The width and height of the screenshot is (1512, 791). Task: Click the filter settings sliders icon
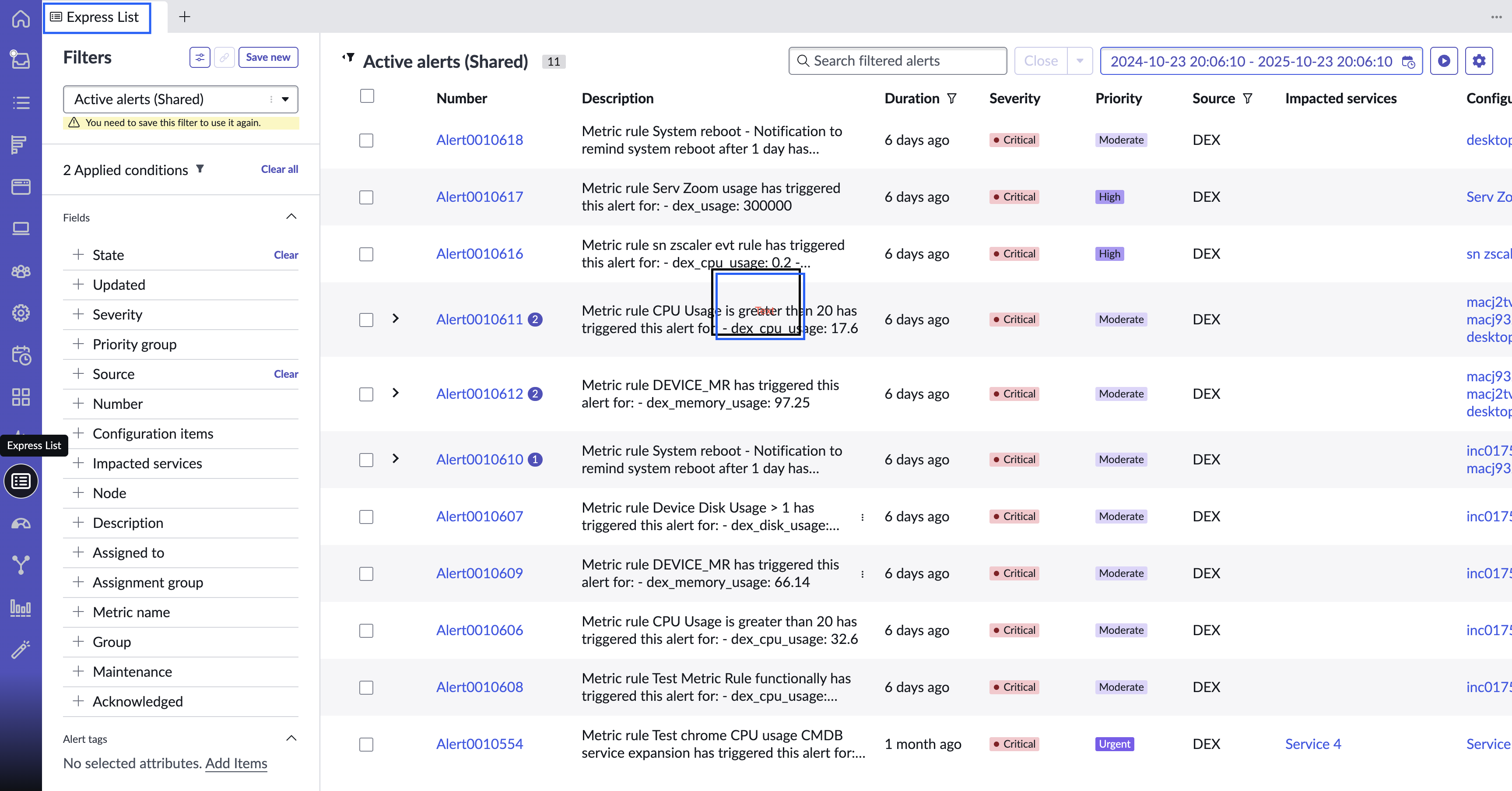click(200, 57)
